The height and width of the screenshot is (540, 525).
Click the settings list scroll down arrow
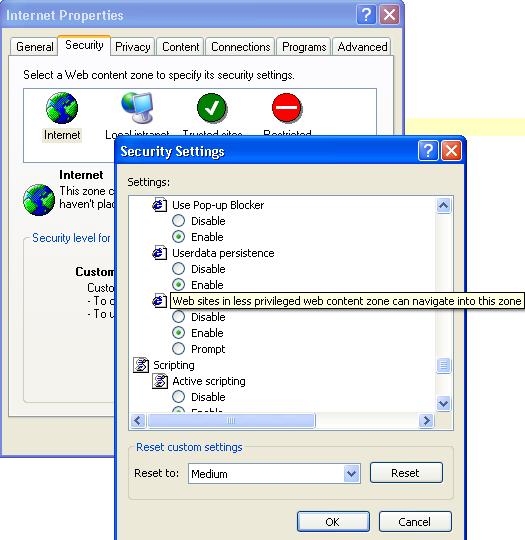[x=443, y=403]
